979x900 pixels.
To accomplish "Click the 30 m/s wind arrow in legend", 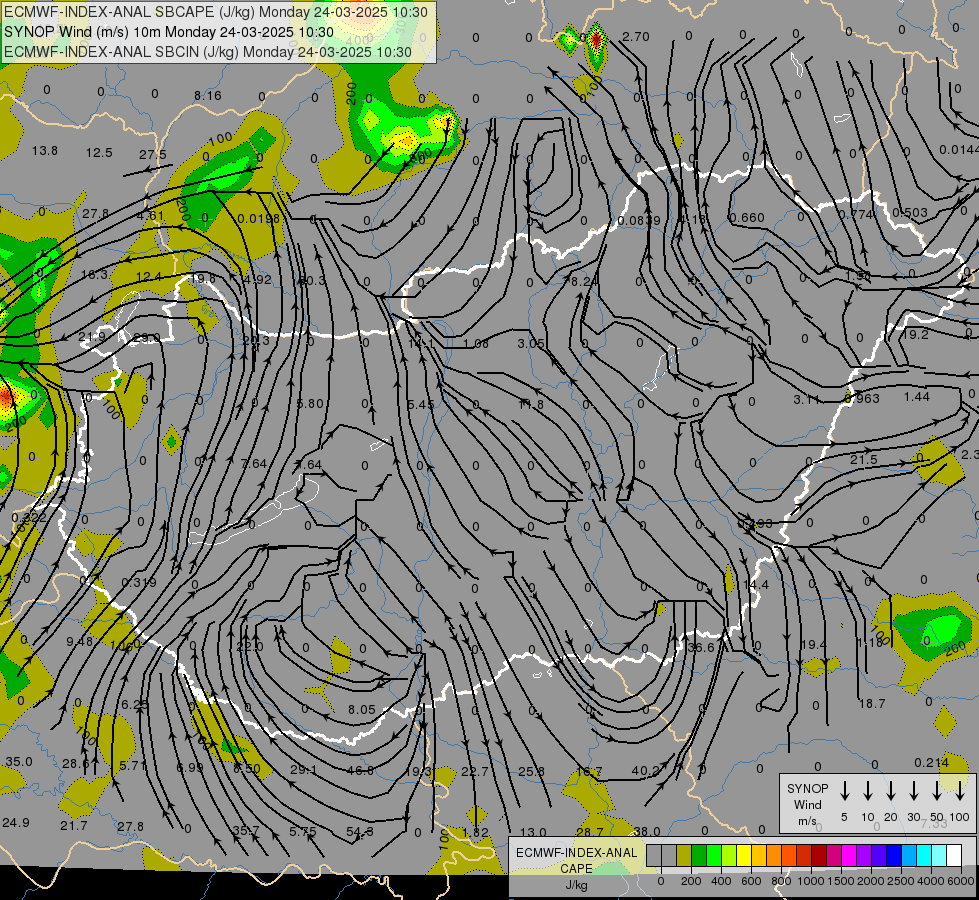I will [914, 790].
